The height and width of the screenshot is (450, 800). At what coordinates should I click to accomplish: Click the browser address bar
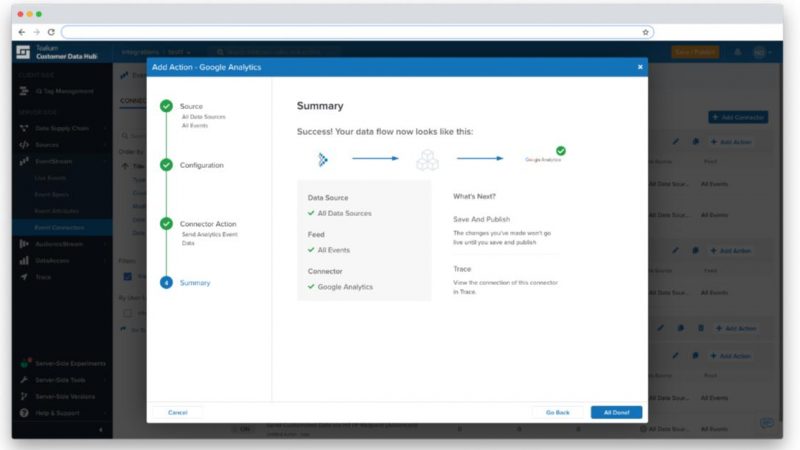(x=350, y=32)
